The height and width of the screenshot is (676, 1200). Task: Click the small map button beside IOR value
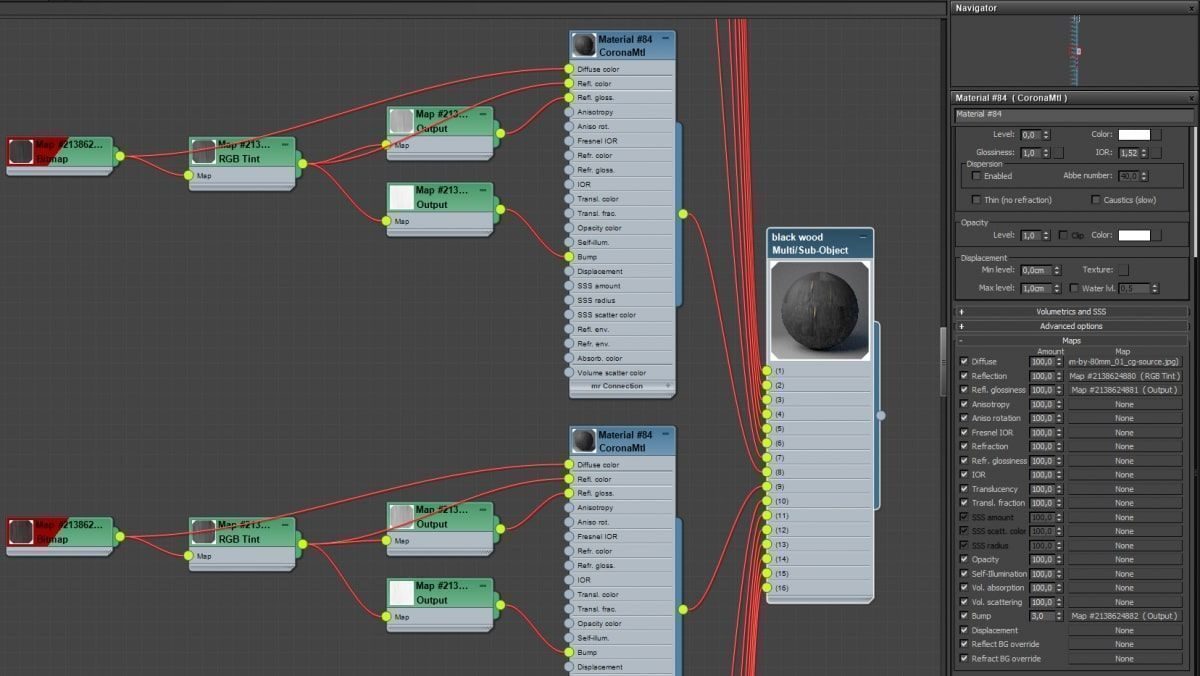click(x=1156, y=153)
